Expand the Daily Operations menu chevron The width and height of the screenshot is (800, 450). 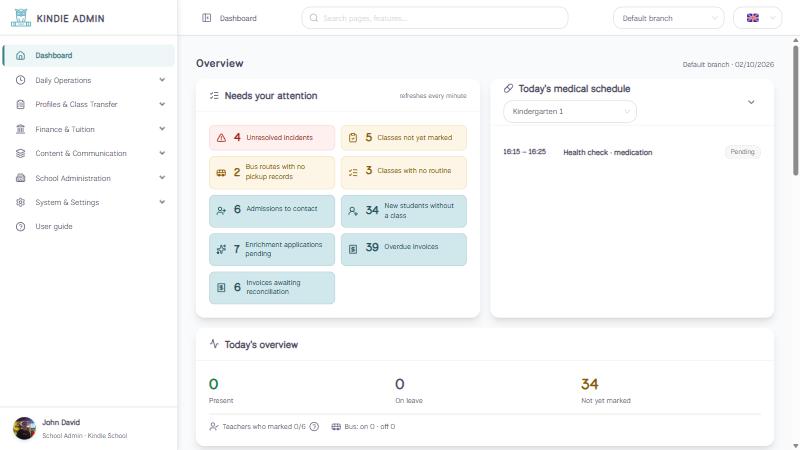tap(162, 80)
